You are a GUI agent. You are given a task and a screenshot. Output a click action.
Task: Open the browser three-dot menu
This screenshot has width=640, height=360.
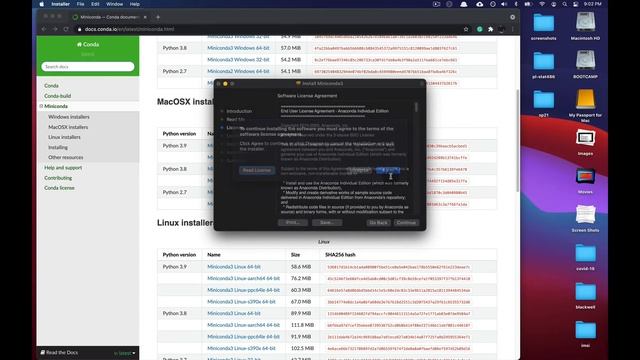click(x=513, y=29)
